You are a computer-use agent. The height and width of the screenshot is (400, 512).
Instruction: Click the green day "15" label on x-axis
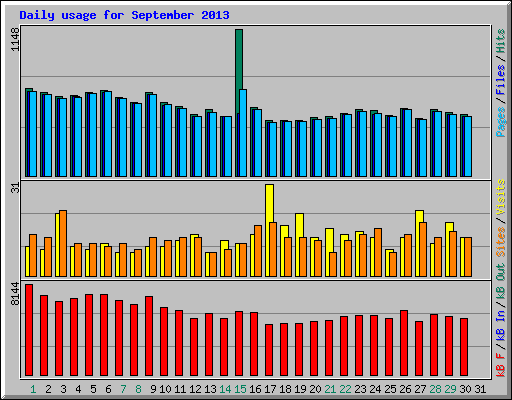click(x=240, y=389)
